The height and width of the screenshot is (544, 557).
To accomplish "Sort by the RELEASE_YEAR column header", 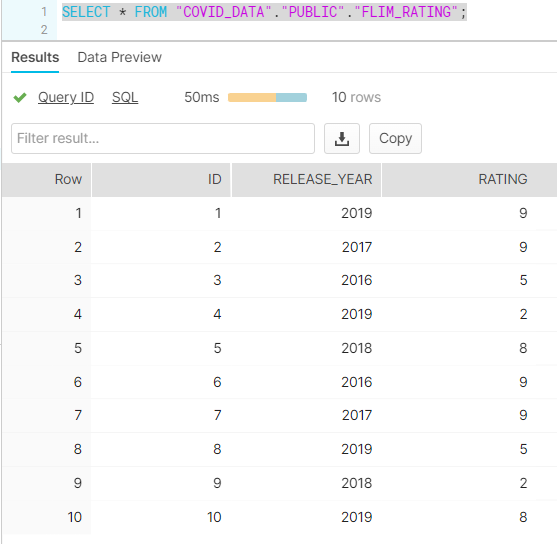I will (x=306, y=179).
